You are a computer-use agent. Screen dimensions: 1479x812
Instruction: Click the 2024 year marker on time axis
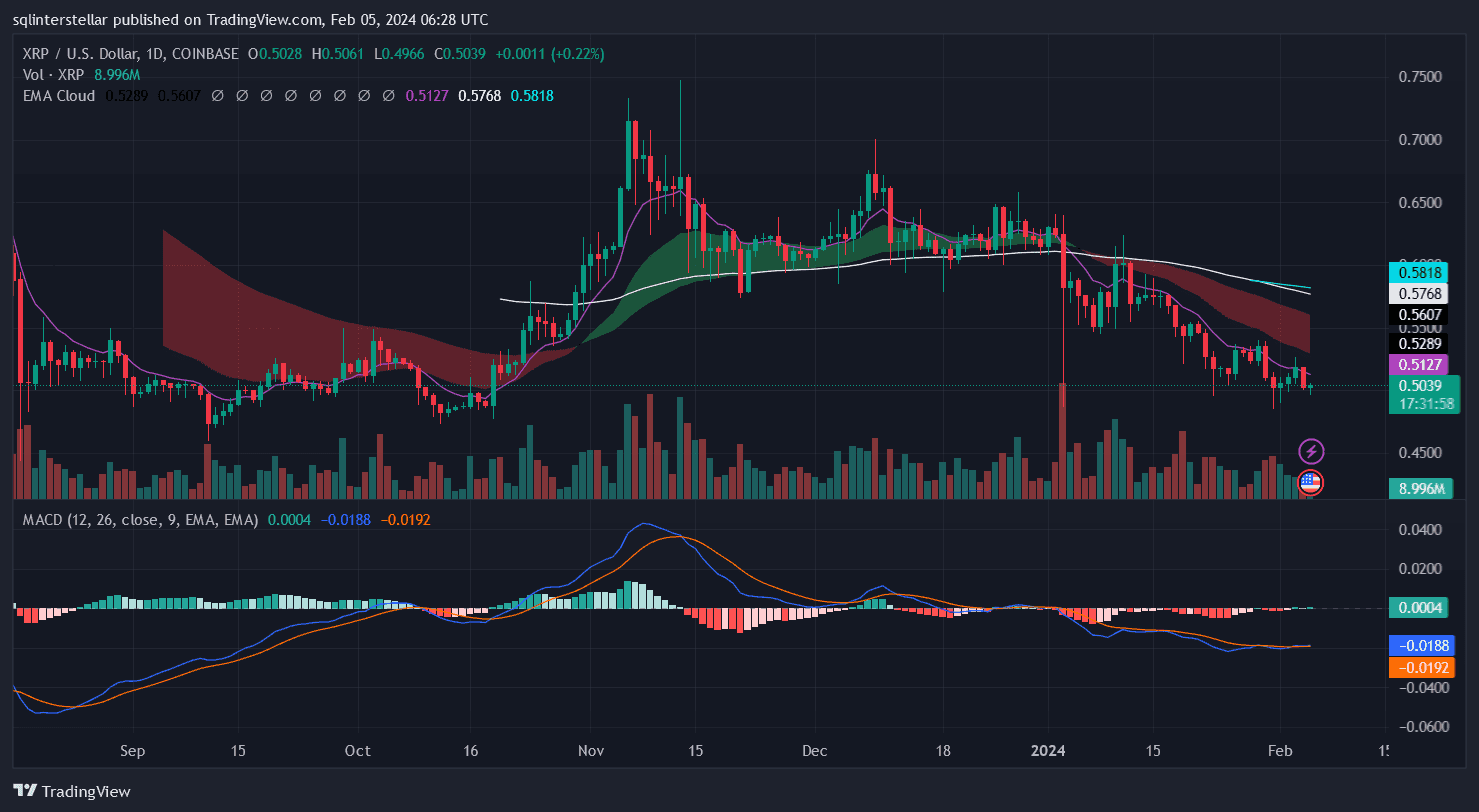tap(1049, 750)
